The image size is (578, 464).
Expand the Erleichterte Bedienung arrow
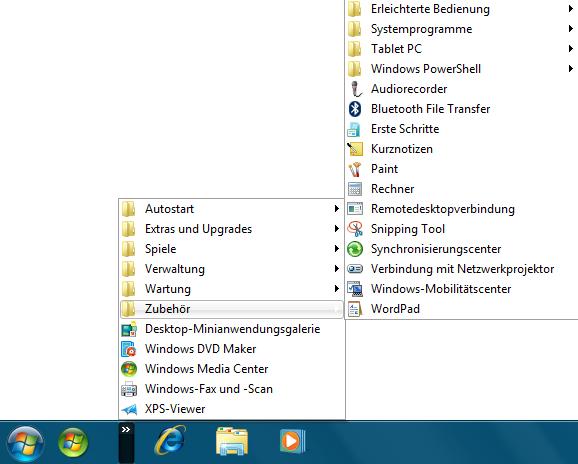[571, 9]
